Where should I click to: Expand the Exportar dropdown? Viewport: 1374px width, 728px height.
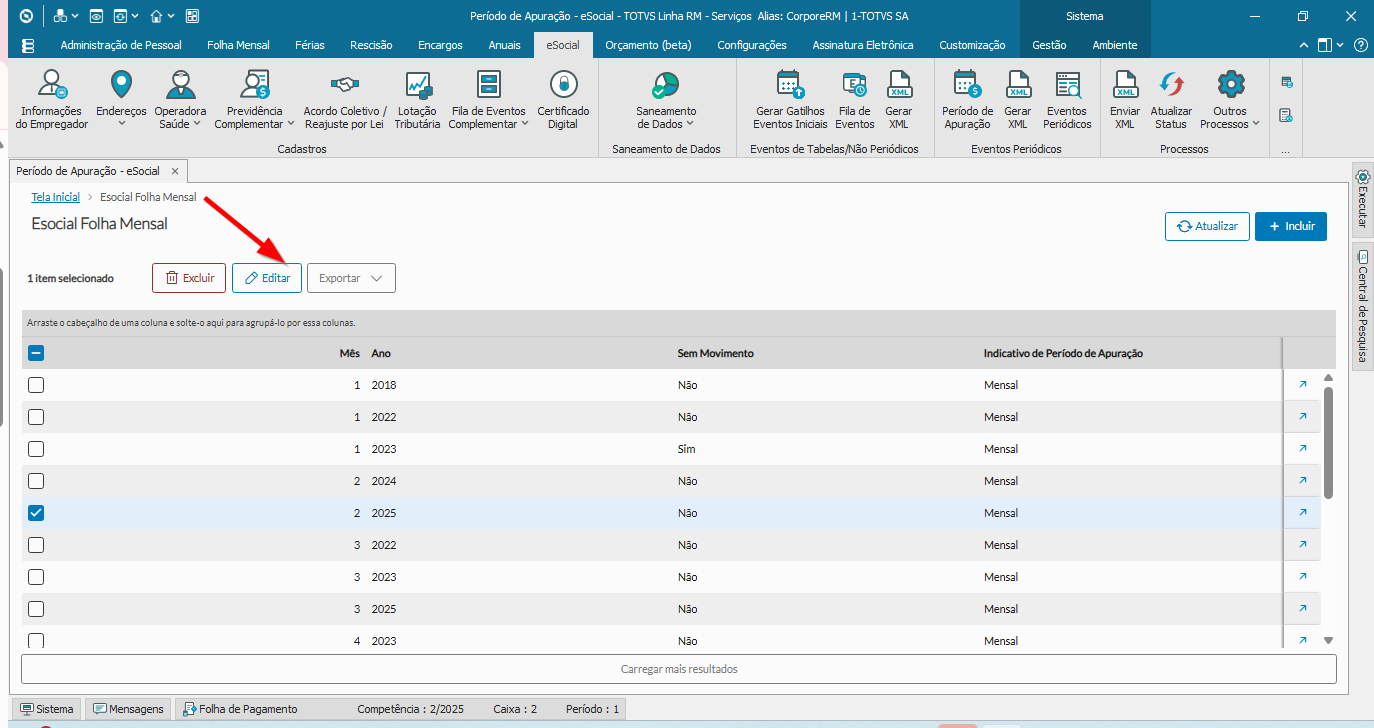coord(351,278)
